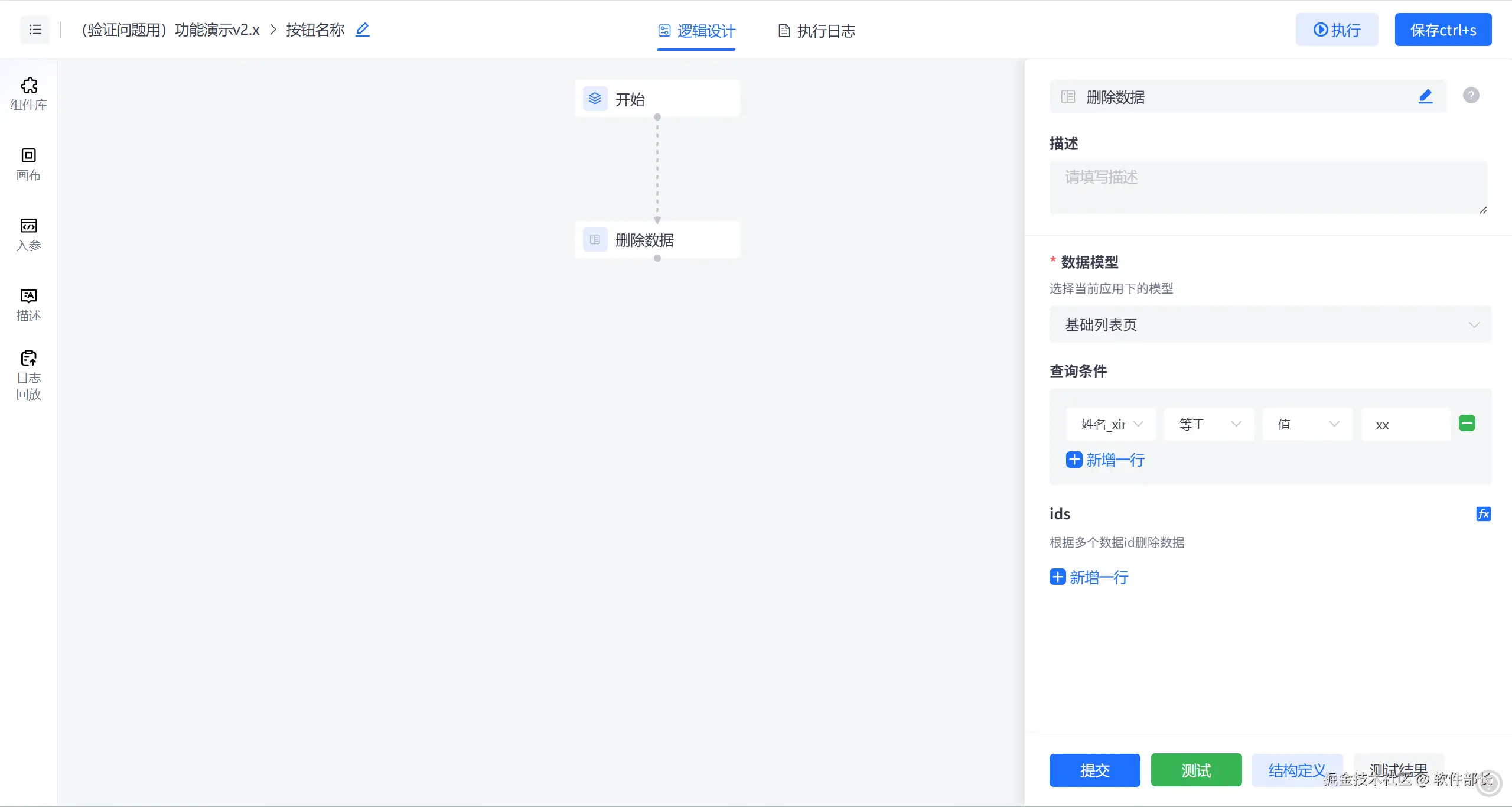The image size is (1512, 807).
Task: Open the 入参 input parameters panel
Action: tap(28, 234)
